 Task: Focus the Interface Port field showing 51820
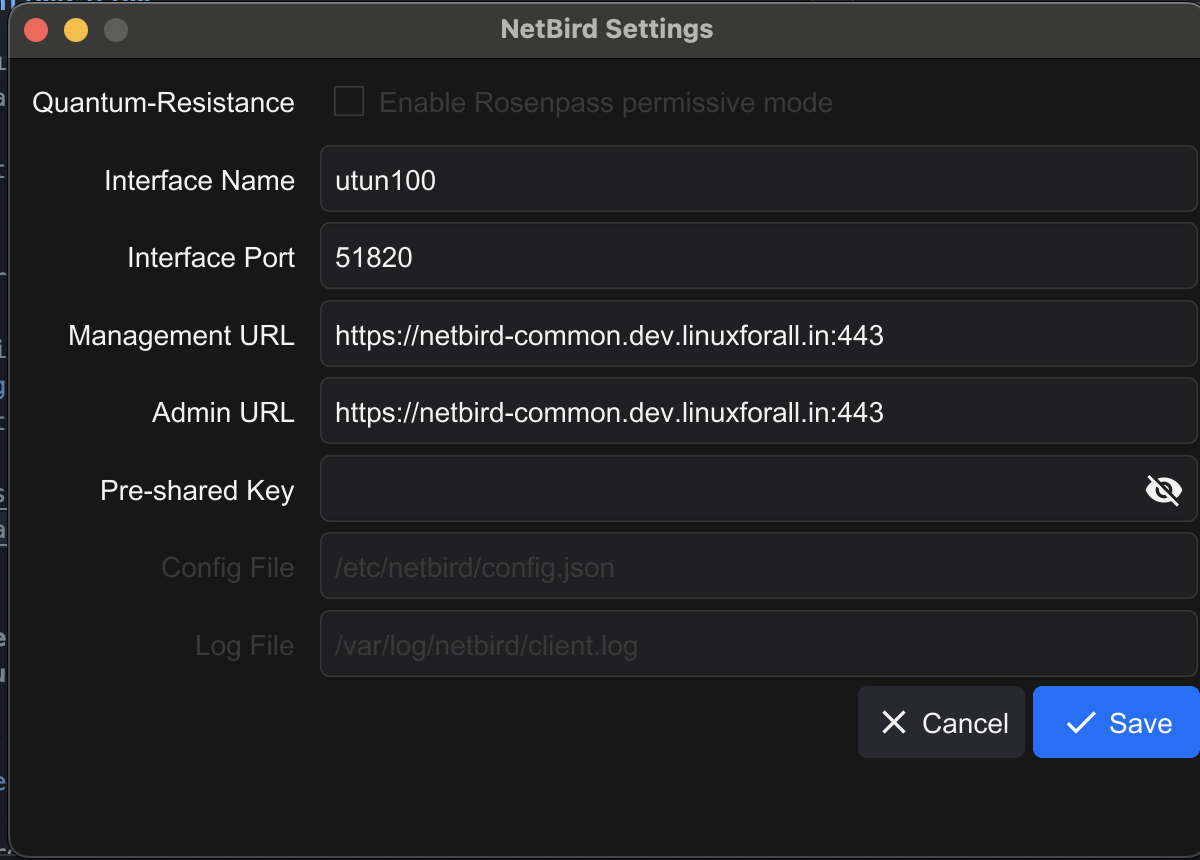coord(758,257)
